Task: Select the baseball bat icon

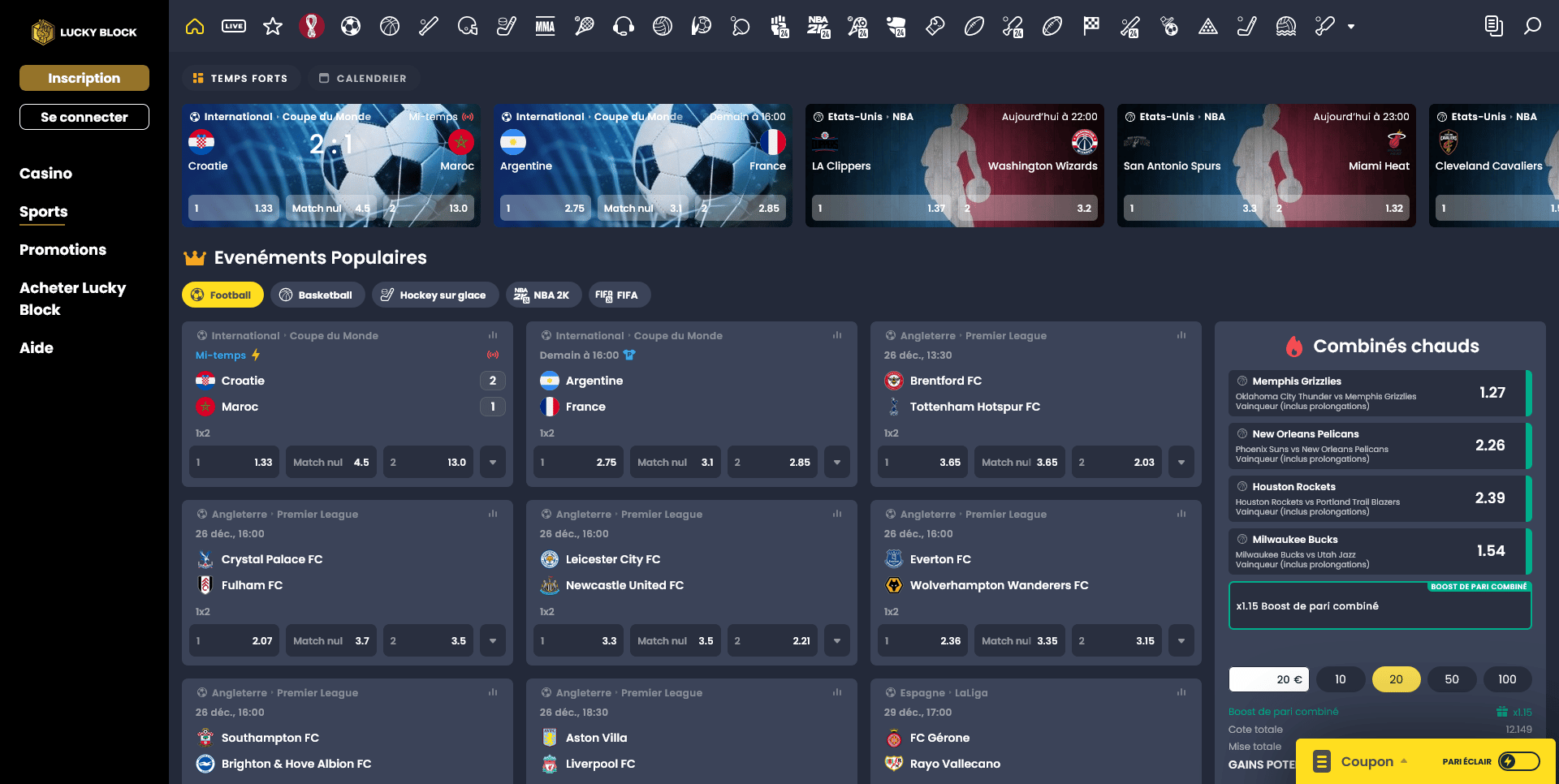Action: (429, 27)
